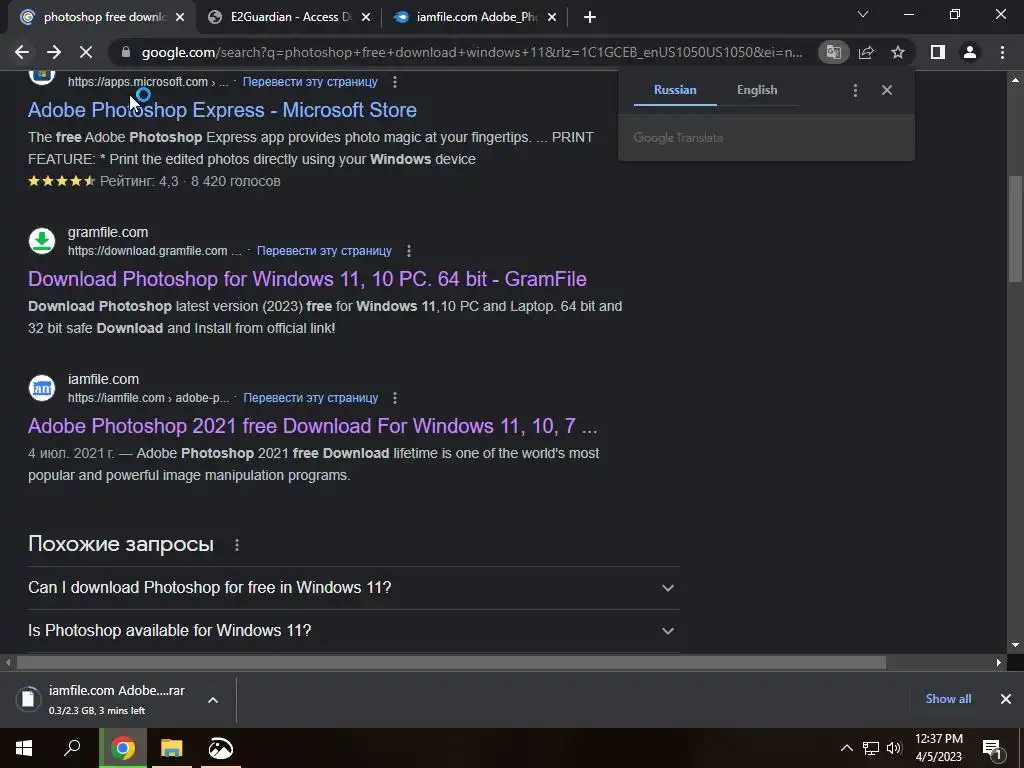Open the Xbox app in taskbar

pyautogui.click(x=221, y=748)
